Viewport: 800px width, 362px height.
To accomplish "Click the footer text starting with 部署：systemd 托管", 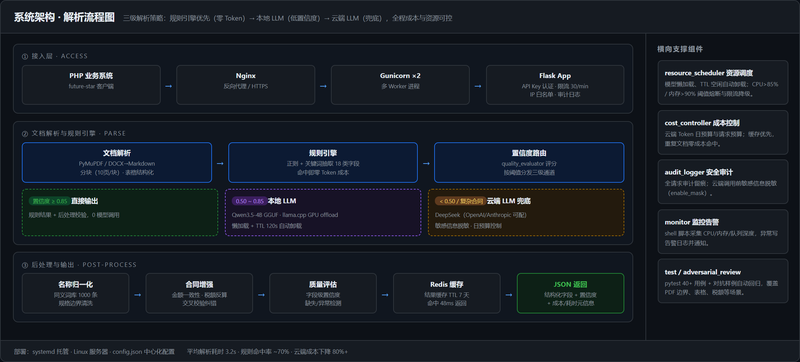I will tap(94, 351).
